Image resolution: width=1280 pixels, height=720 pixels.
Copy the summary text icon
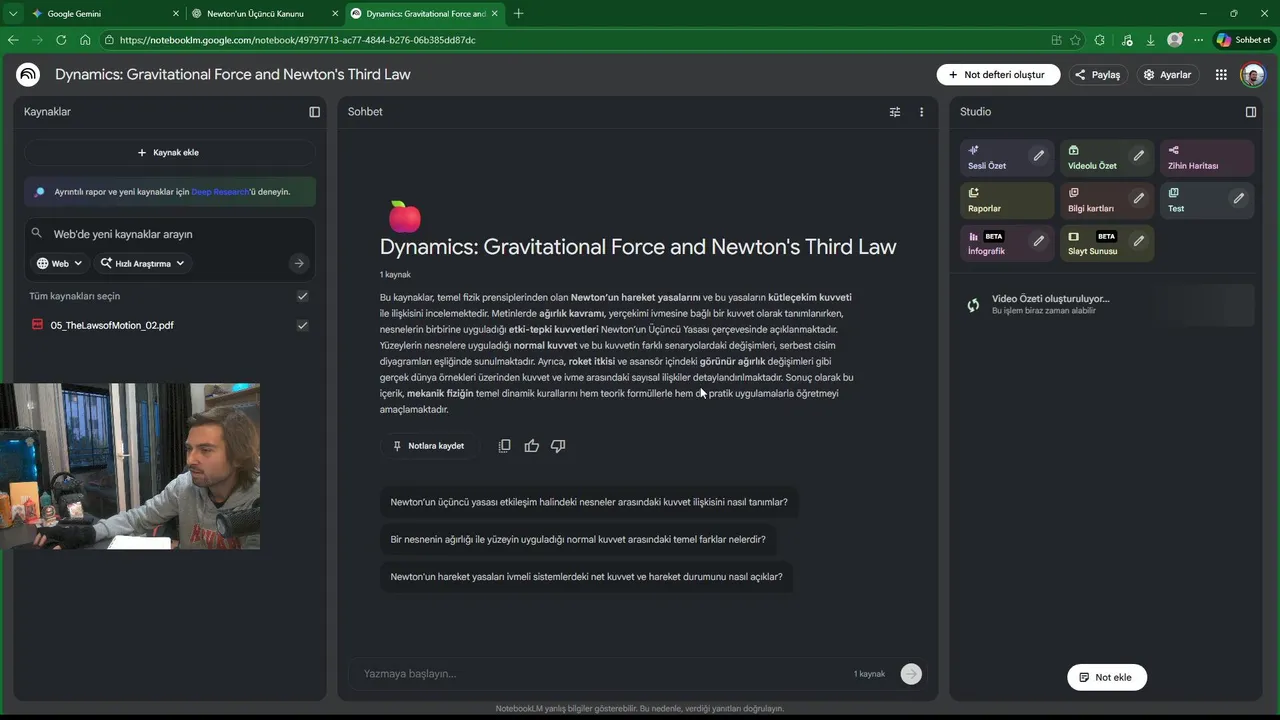point(504,446)
